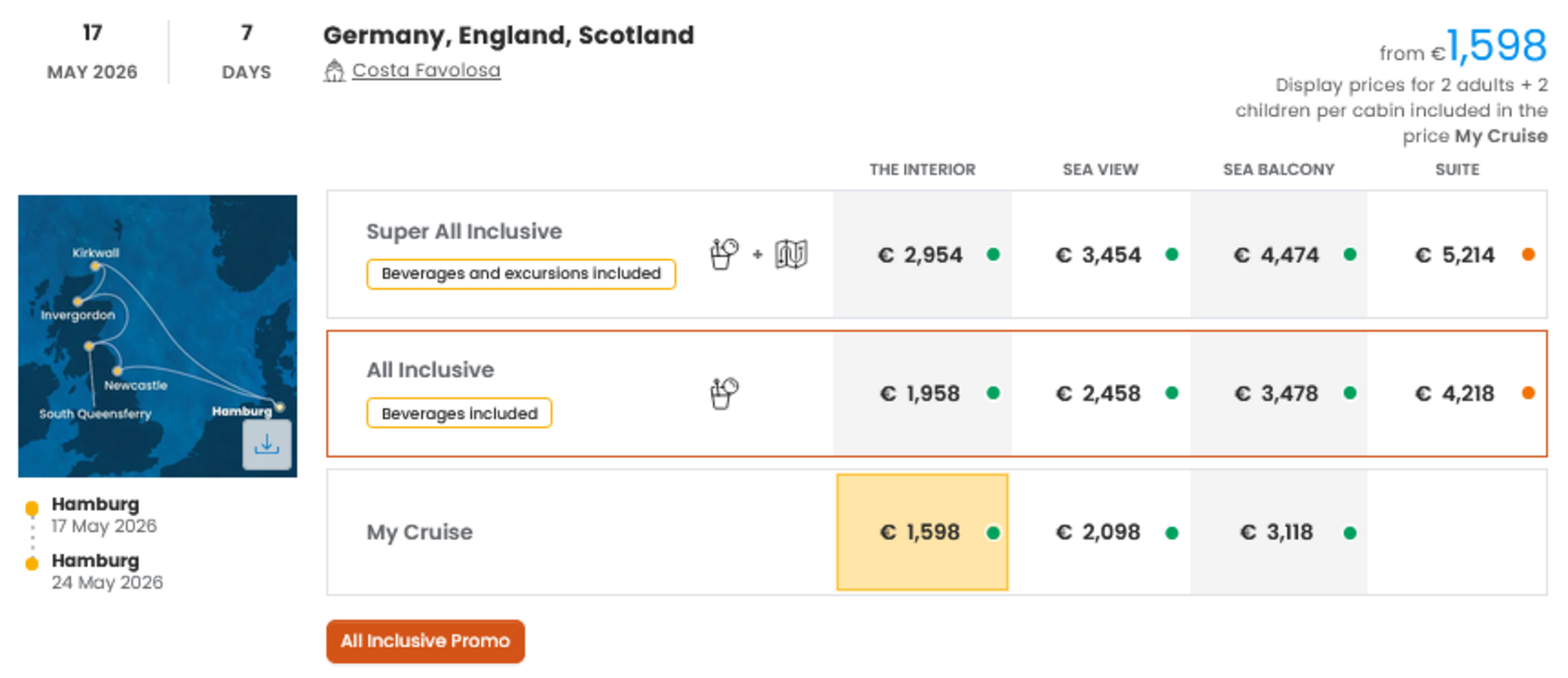Click the Beverages included tag
The height and width of the screenshot is (678, 1568).
click(459, 414)
